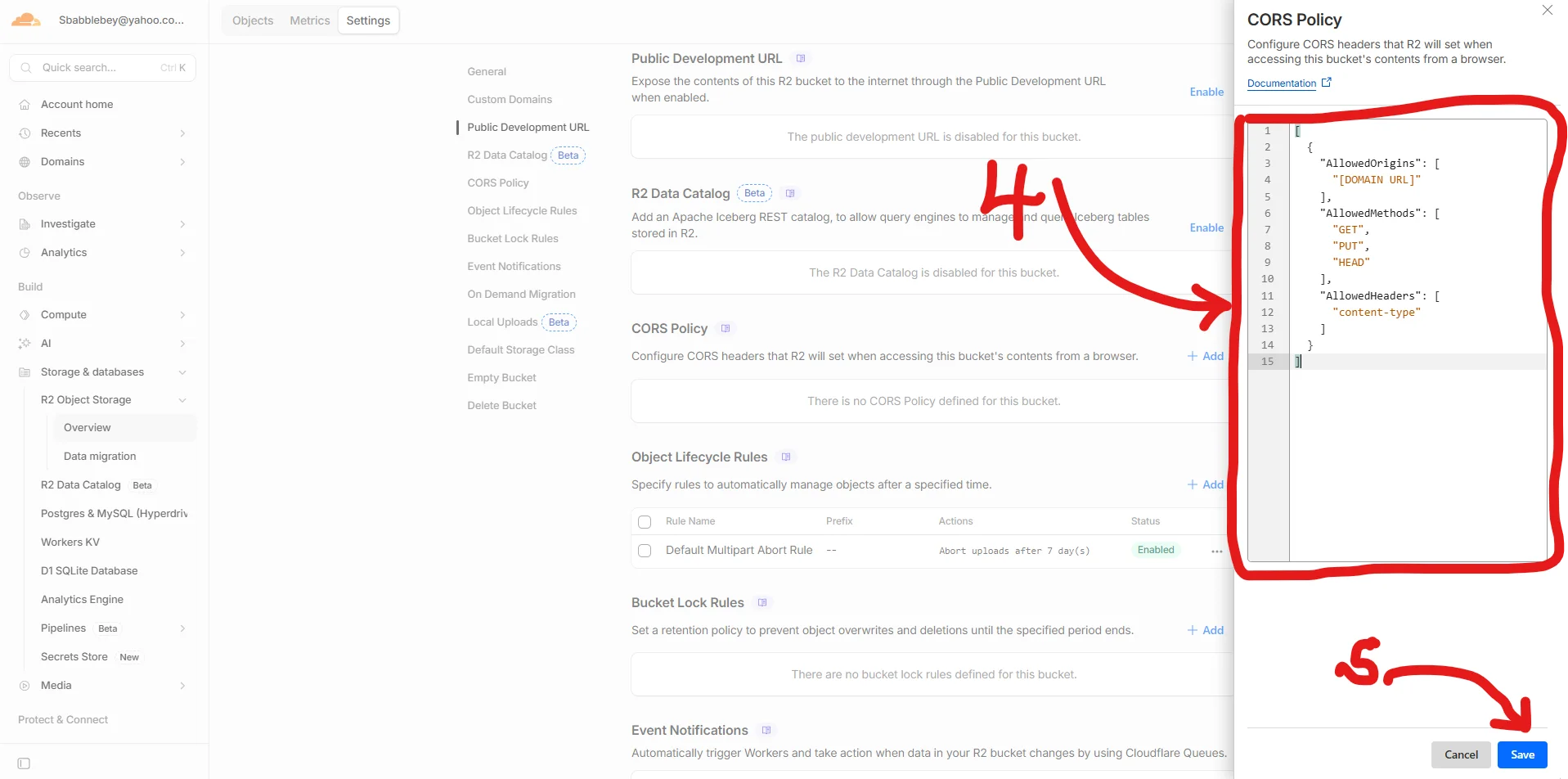Screen dimensions: 1568x779
Task: Enable the R2 Data Catalog
Action: (1206, 227)
